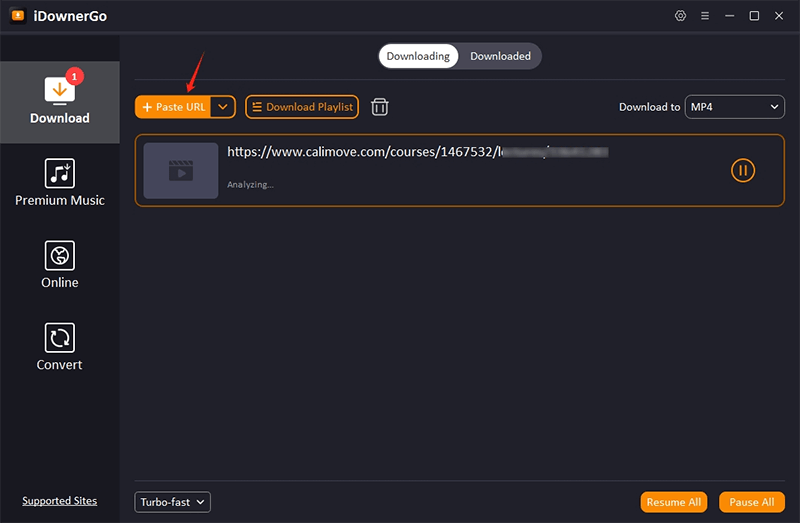The height and width of the screenshot is (523, 800).
Task: Click the video thumbnail placeholder
Action: click(x=180, y=171)
